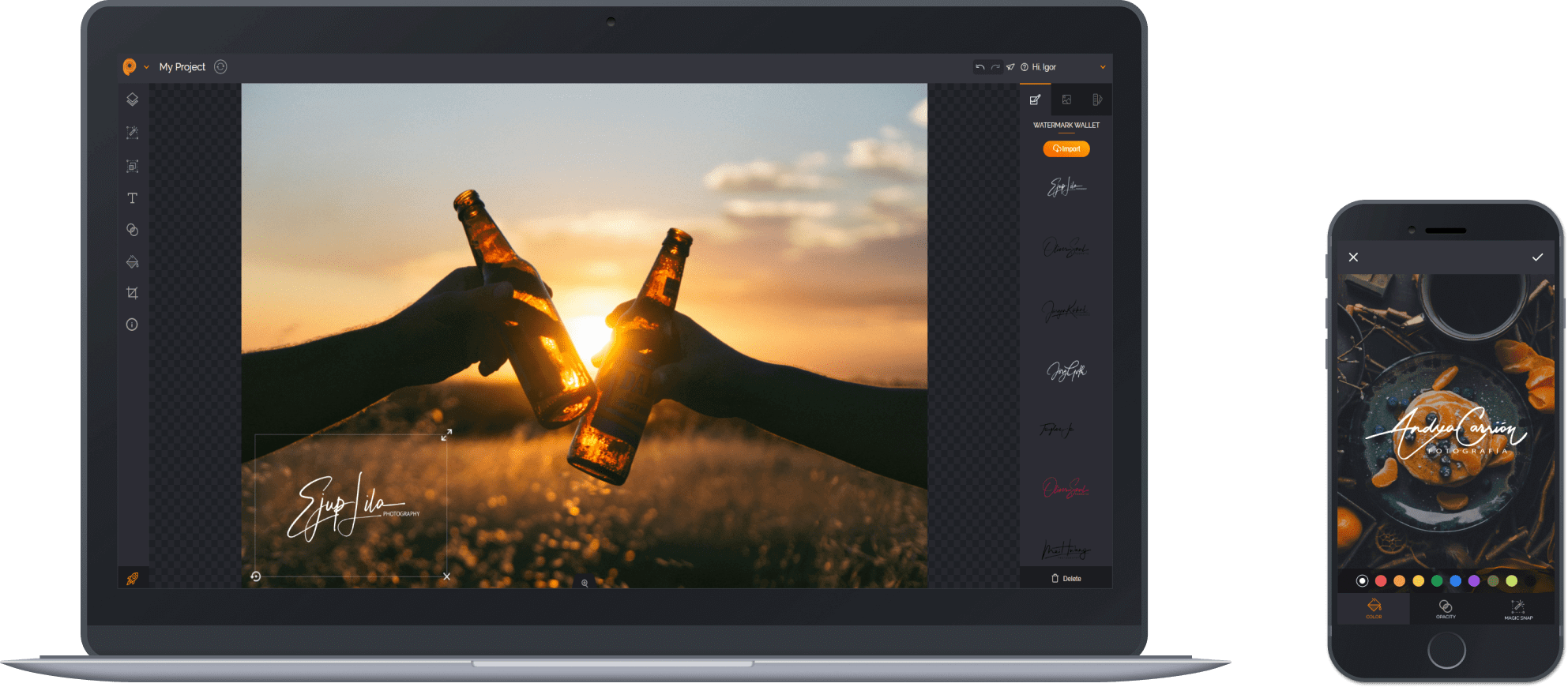Click the Hi, Igor greeting text

pos(1043,67)
